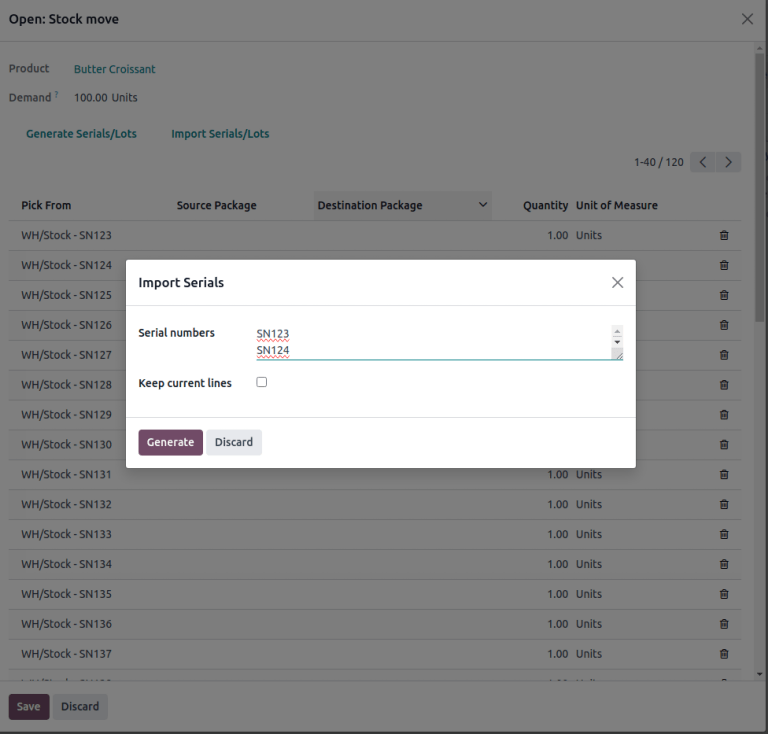This screenshot has width=768, height=734.
Task: Save the stock move
Action: 28,706
